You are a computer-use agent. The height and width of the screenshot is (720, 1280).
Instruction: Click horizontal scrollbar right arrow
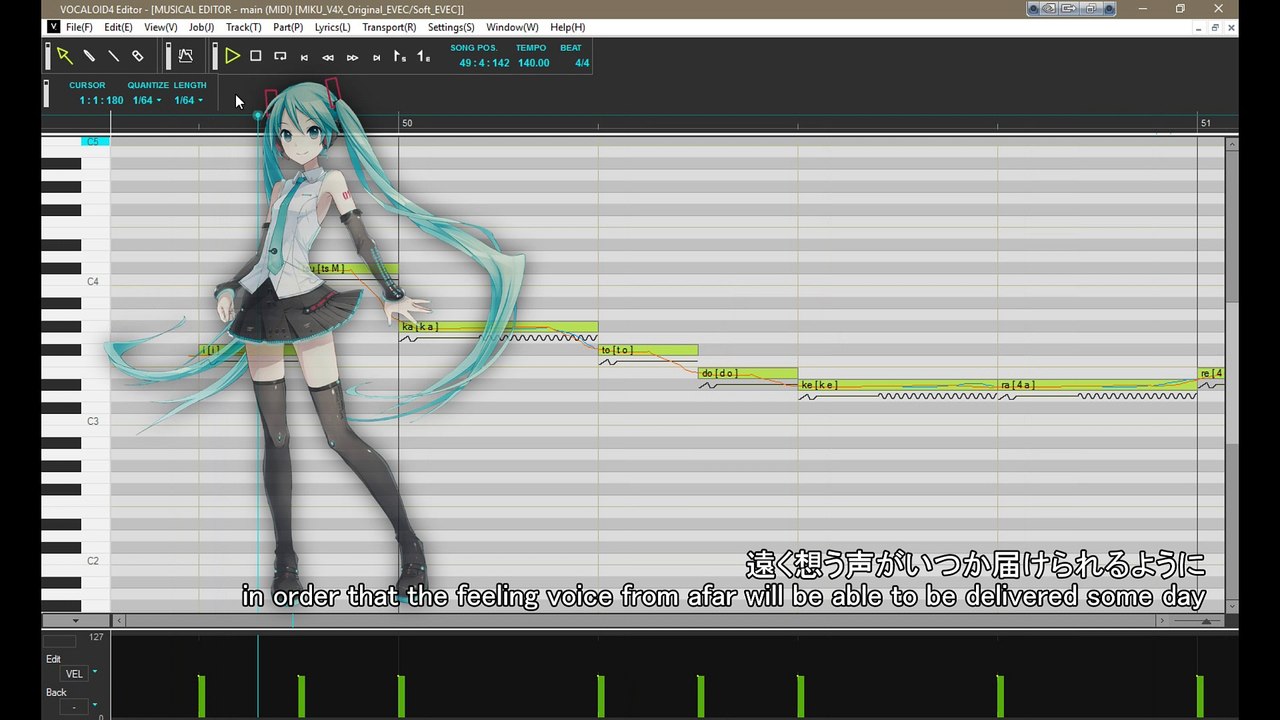pos(1161,621)
